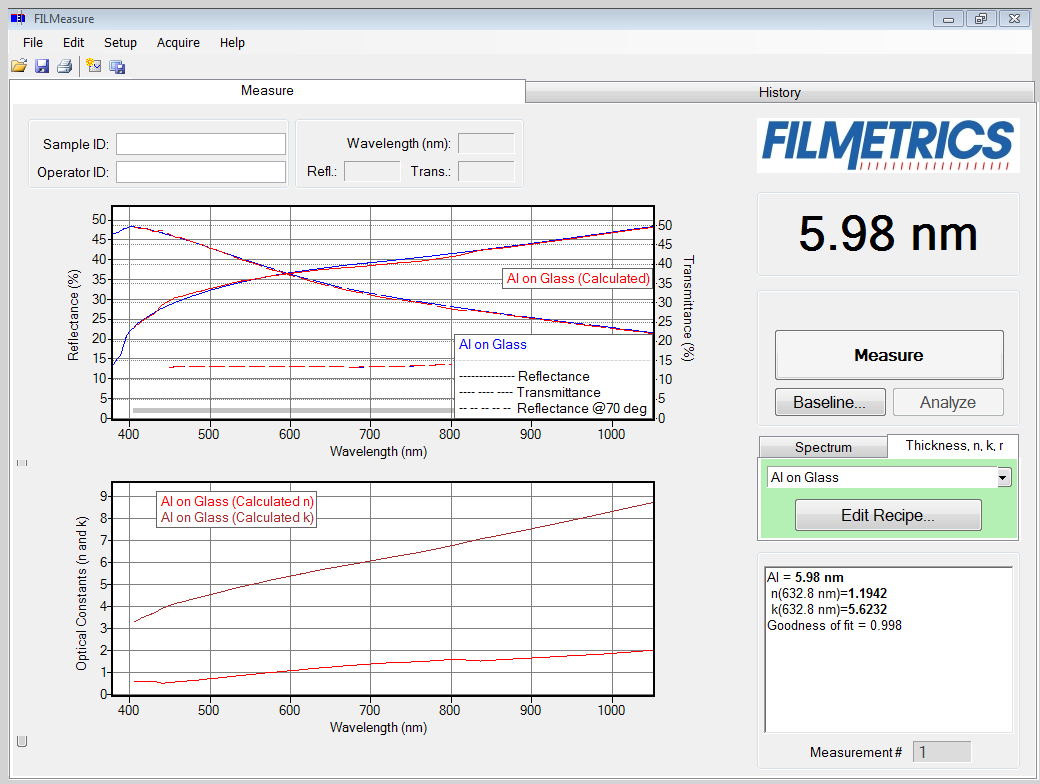The height and width of the screenshot is (784, 1040).
Task: Click the Open file folder toolbar icon
Action: [x=19, y=66]
